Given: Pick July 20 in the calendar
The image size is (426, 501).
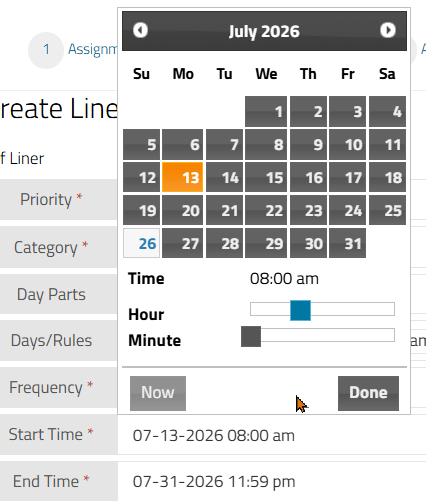Looking at the screenshot, I should pos(183,210).
